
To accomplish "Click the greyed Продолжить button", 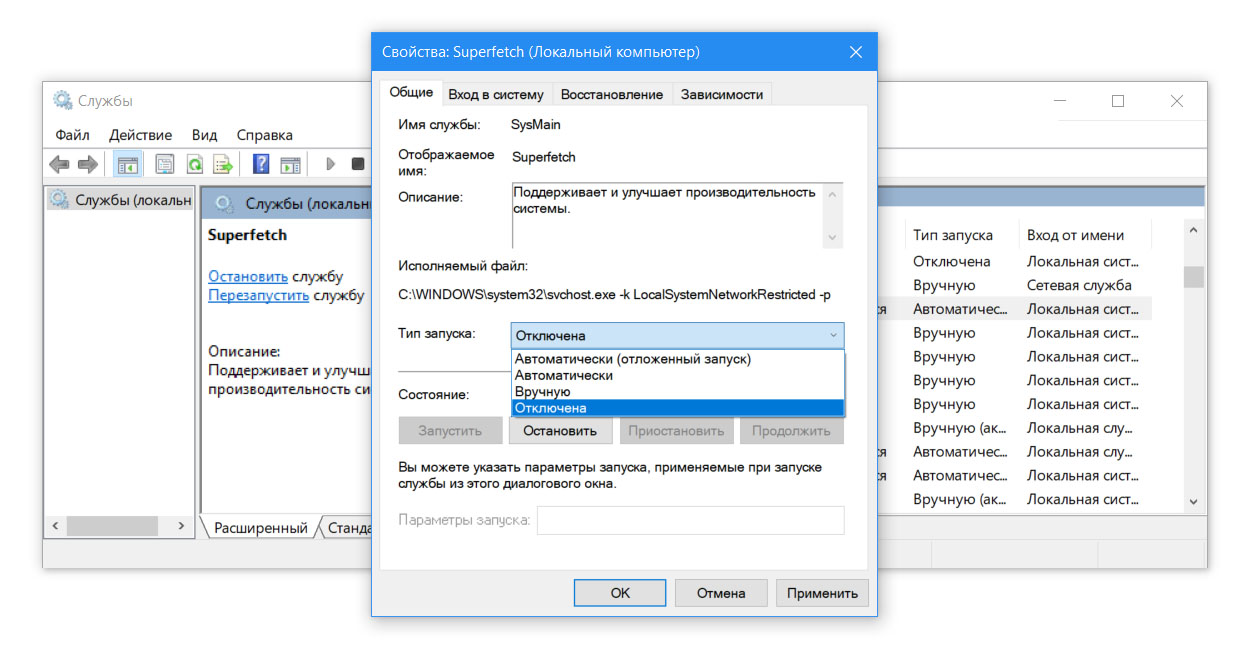I will 791,431.
